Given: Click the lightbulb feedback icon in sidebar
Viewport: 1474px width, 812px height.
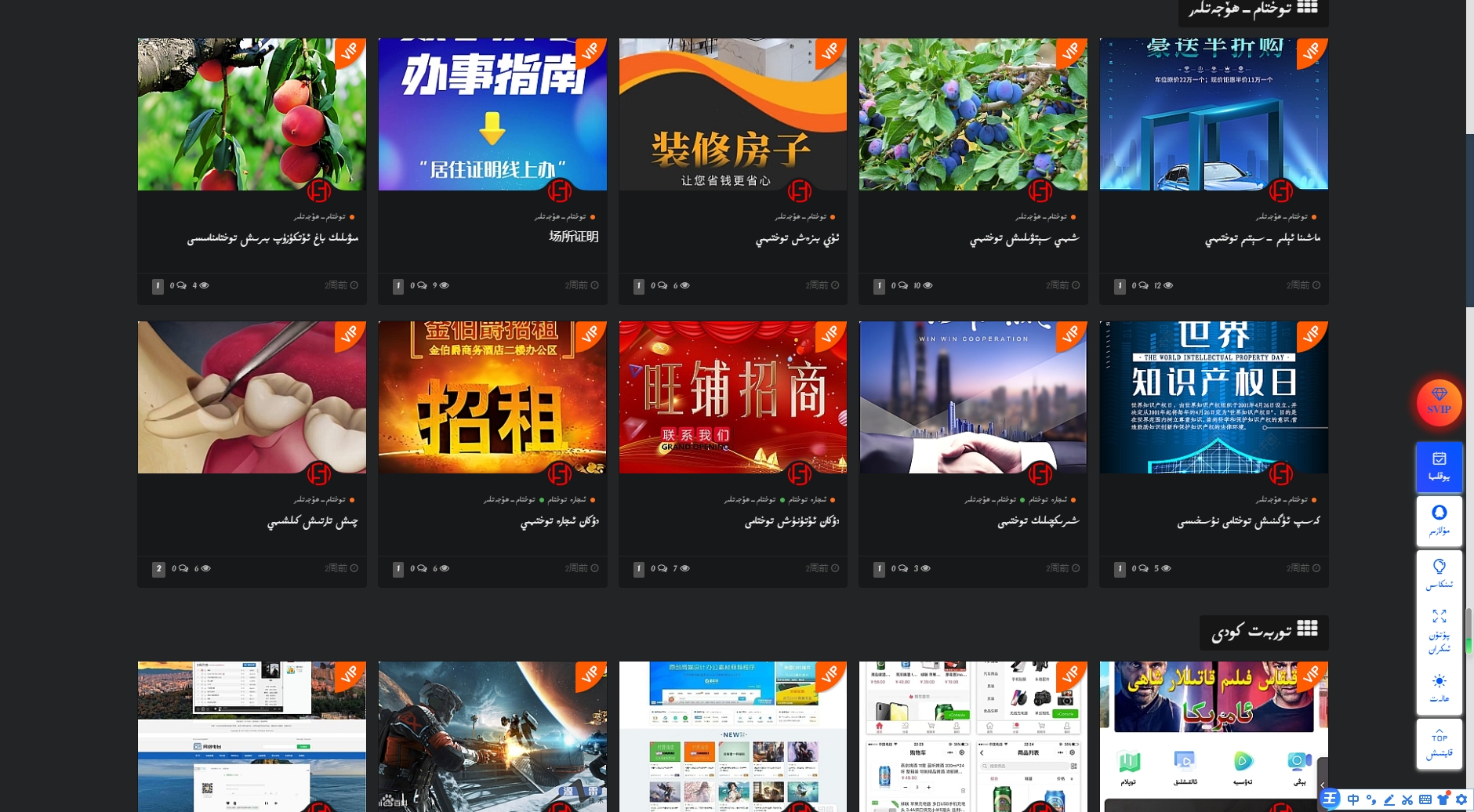Looking at the screenshot, I should pos(1439,573).
